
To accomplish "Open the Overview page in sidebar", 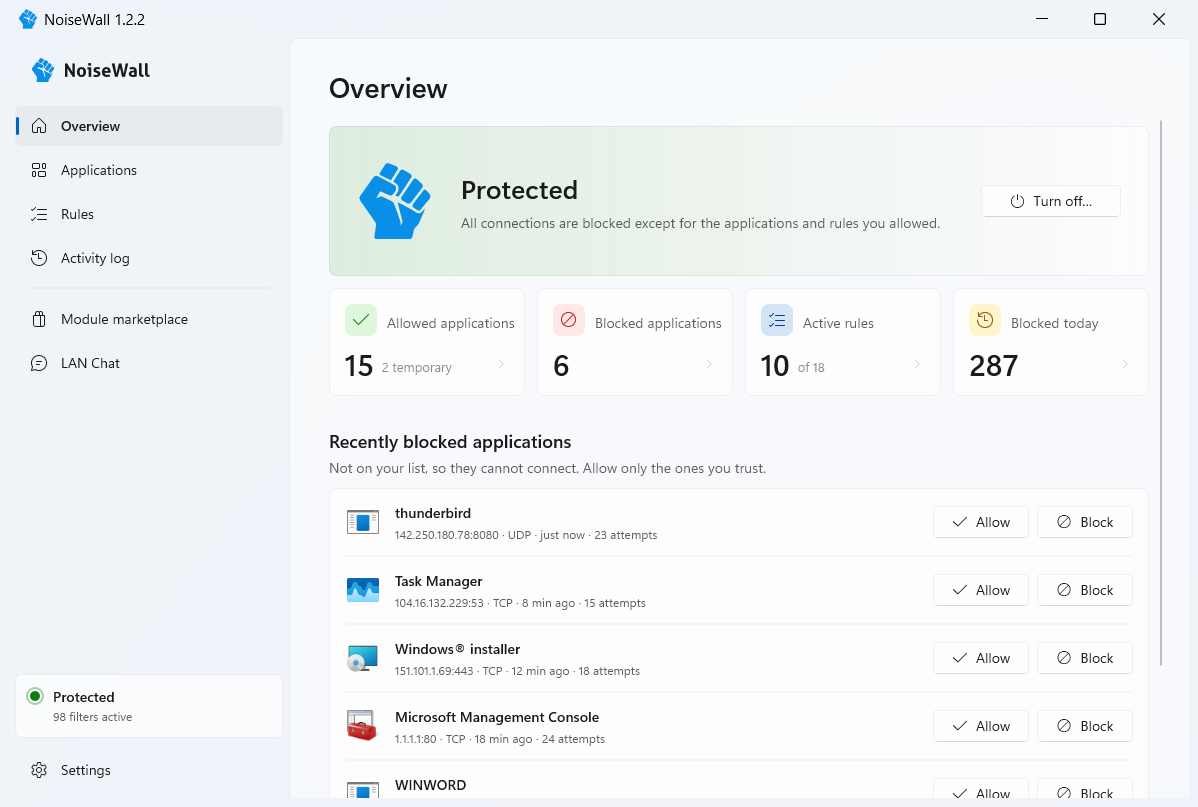I will pos(149,126).
